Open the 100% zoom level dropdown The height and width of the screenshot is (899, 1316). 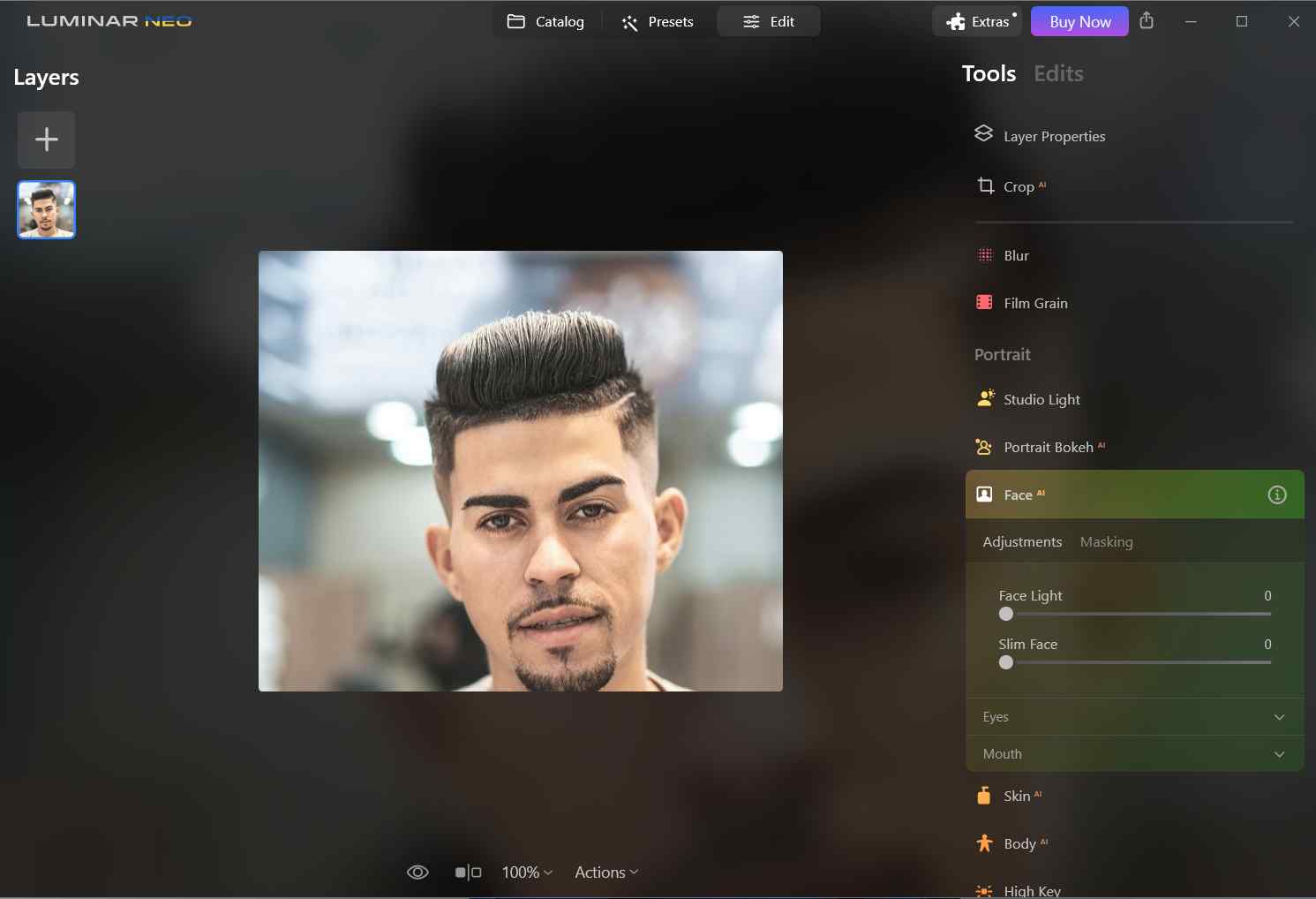tap(526, 872)
